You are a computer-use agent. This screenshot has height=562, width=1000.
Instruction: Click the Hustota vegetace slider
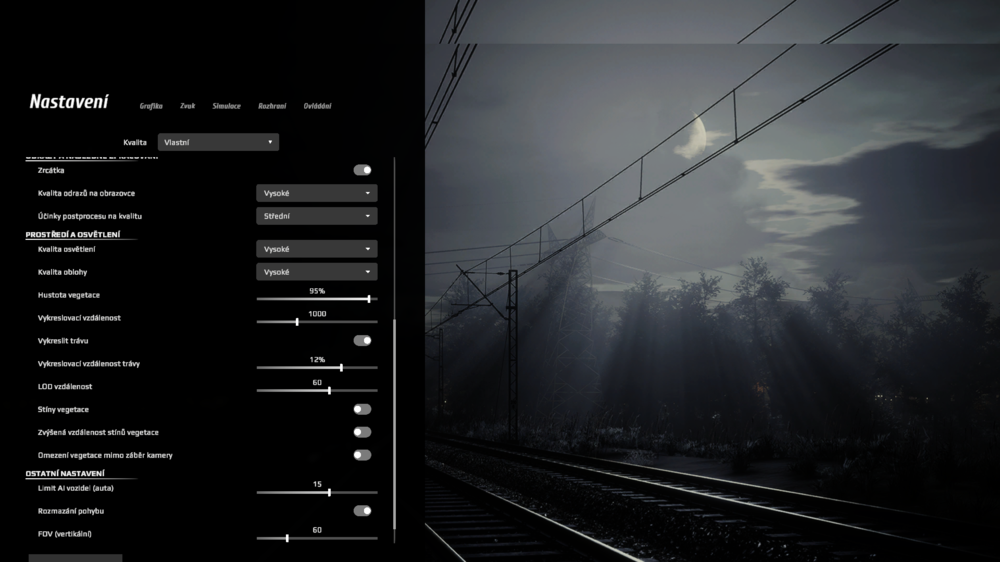[317, 299]
